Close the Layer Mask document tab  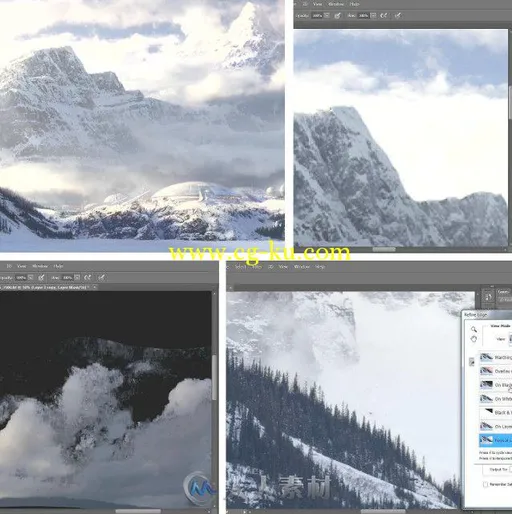pyautogui.click(x=95, y=287)
